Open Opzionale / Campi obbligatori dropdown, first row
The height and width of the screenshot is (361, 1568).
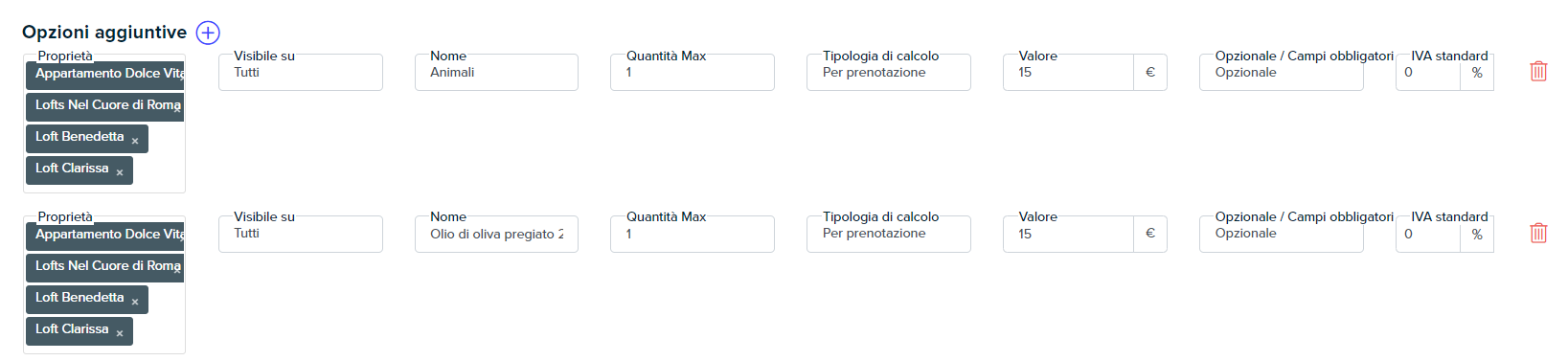pyautogui.click(x=1282, y=73)
